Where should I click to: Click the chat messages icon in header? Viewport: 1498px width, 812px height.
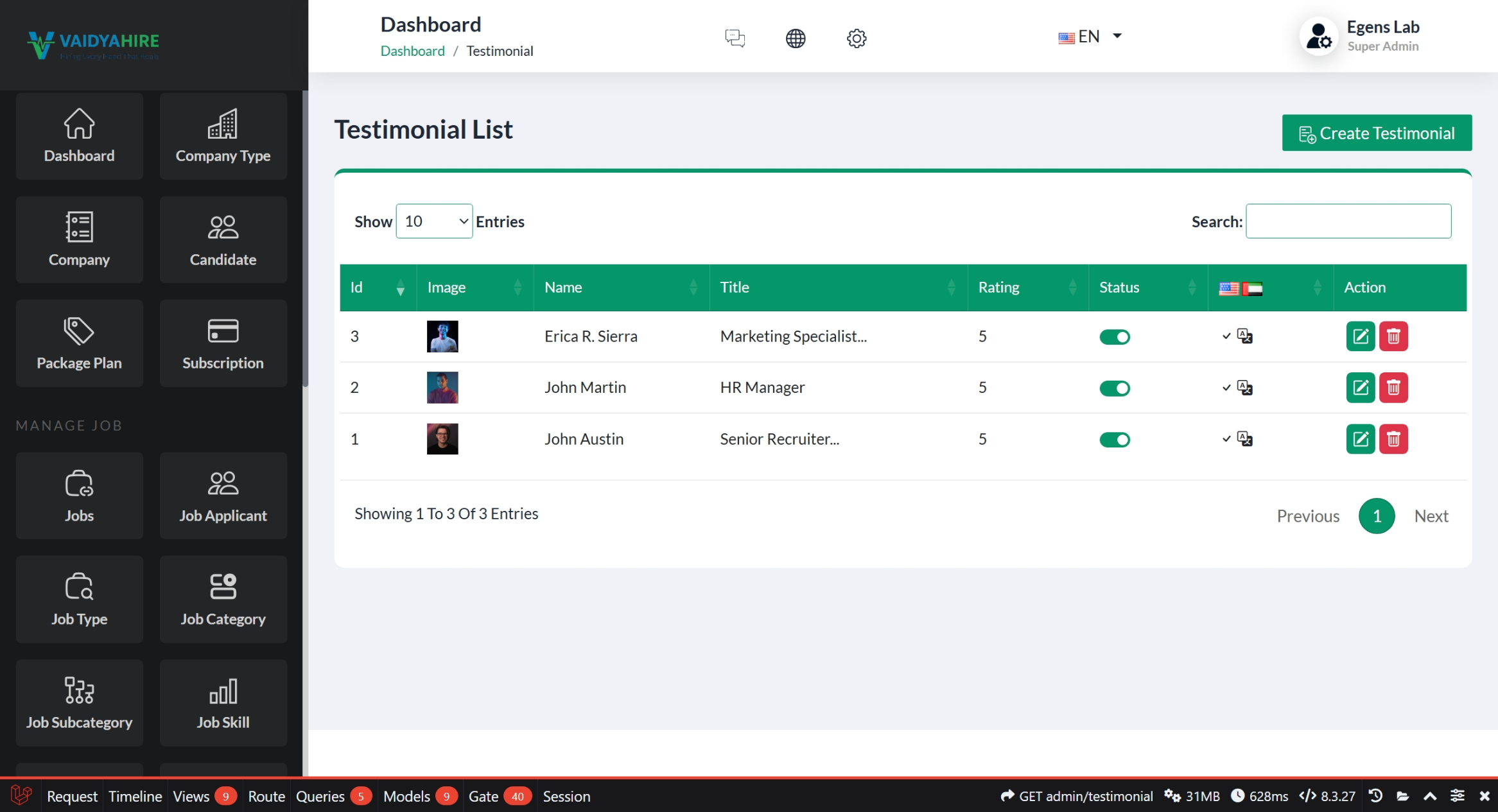(x=735, y=38)
